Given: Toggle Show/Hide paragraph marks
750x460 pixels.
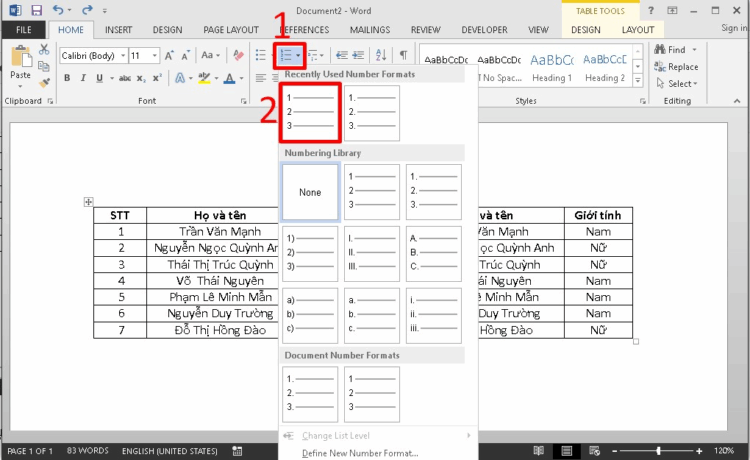Looking at the screenshot, I should [x=404, y=56].
